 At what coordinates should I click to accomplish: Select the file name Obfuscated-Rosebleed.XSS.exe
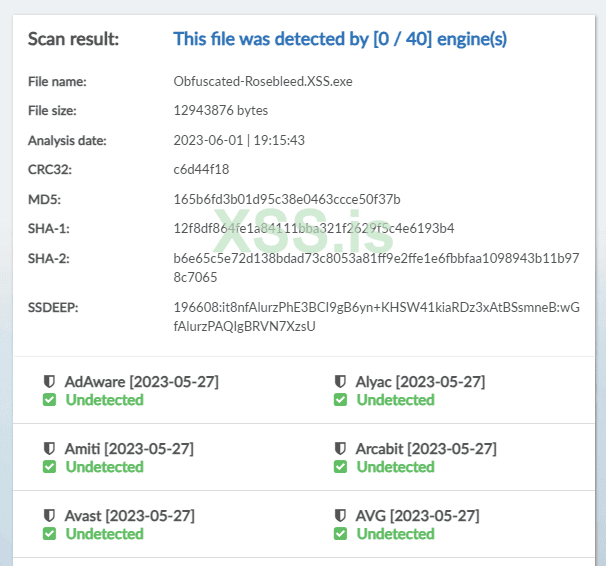(263, 81)
